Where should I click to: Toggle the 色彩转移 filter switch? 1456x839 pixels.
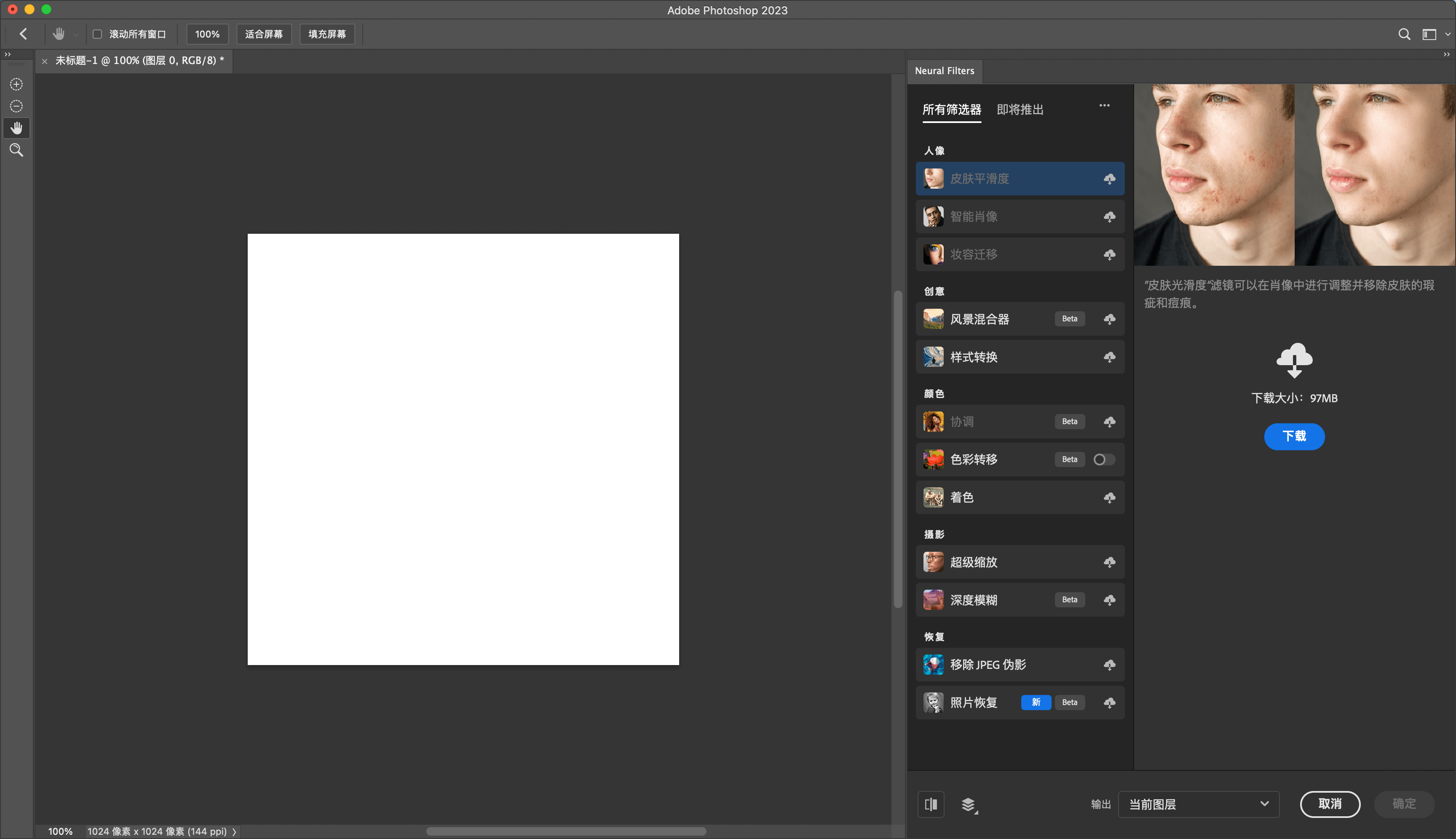pos(1103,459)
